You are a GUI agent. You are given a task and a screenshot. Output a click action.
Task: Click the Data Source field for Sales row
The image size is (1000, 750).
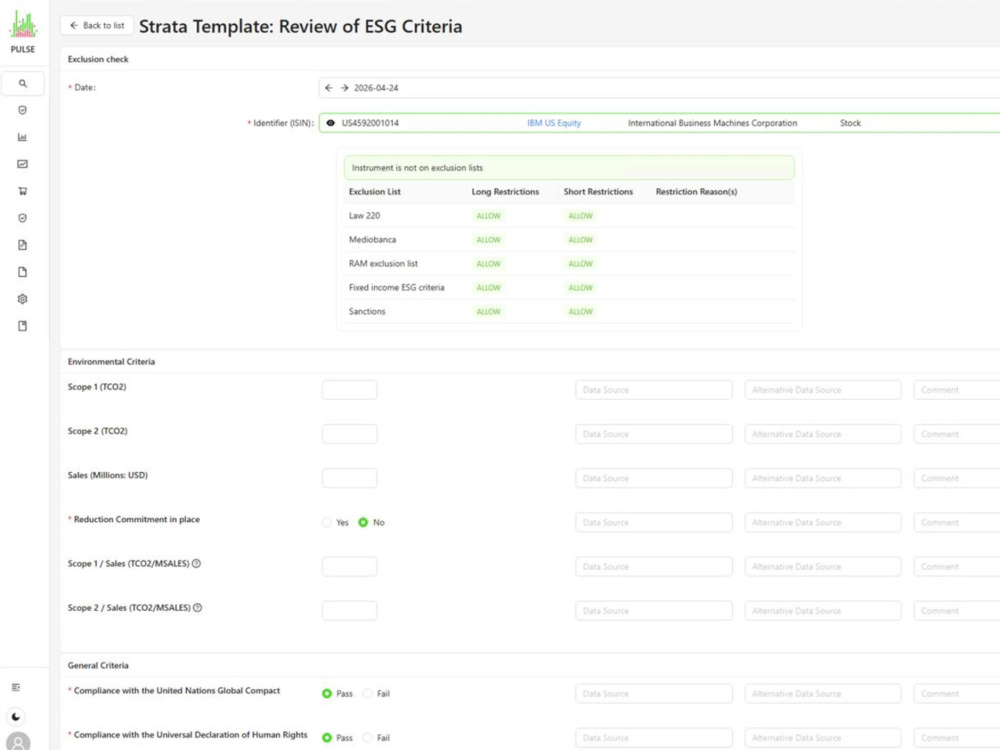point(654,478)
